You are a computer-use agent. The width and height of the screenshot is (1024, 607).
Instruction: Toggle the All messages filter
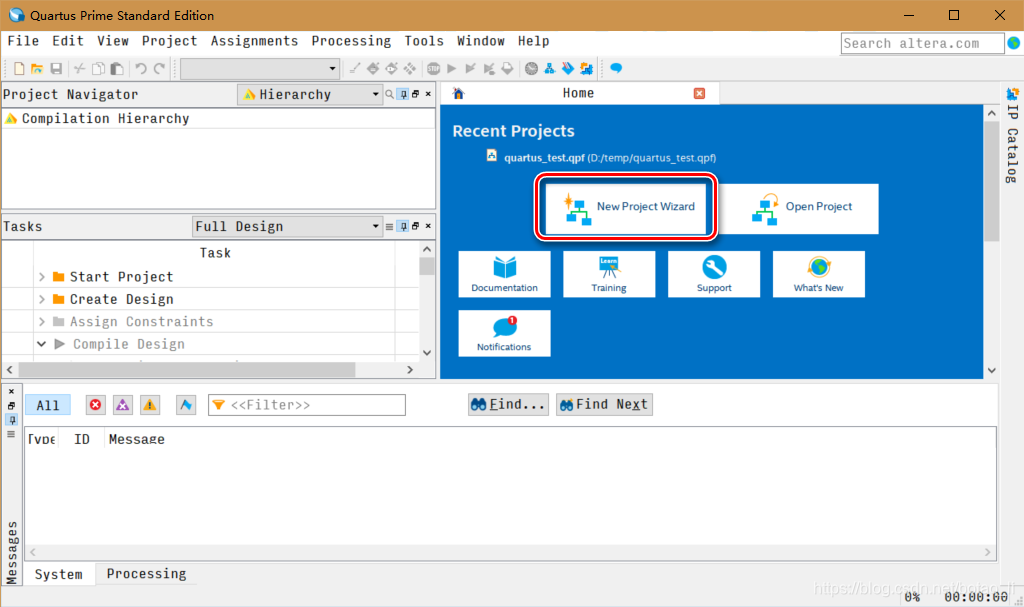point(48,405)
